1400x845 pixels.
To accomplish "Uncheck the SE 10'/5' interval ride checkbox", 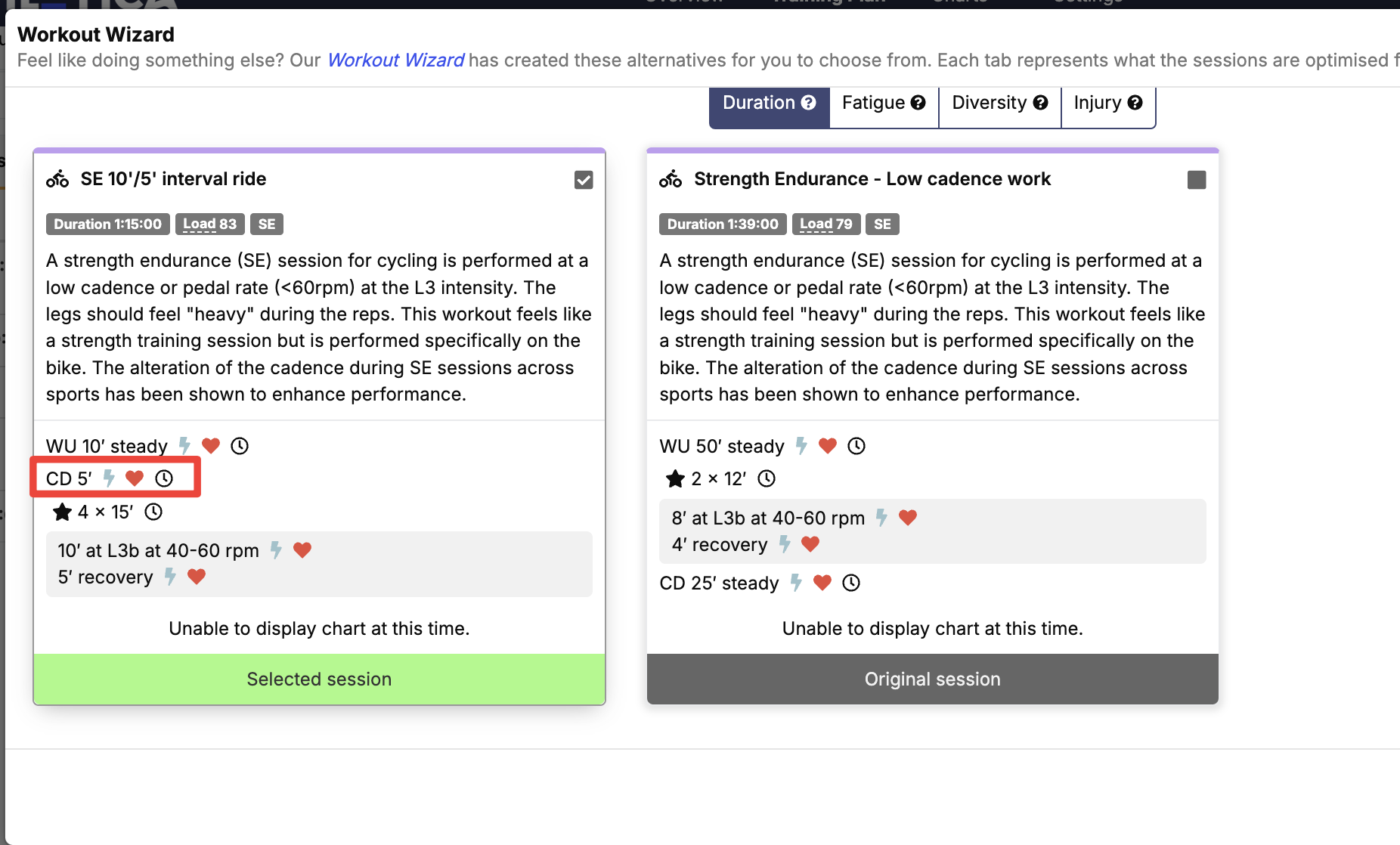I will tap(584, 180).
